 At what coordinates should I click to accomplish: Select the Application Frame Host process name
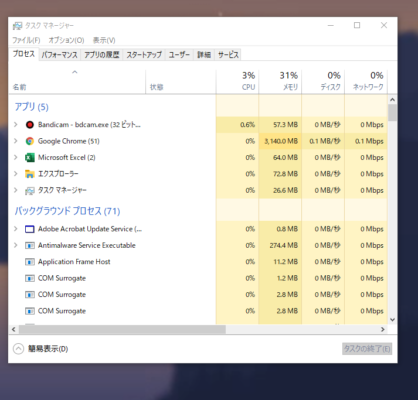[74, 262]
